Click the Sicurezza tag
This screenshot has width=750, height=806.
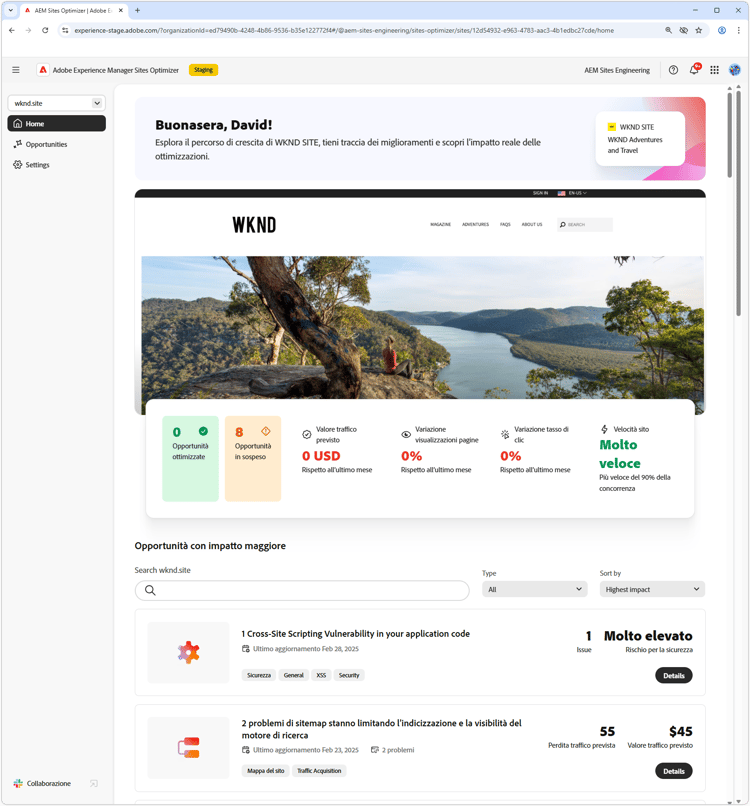tap(259, 675)
